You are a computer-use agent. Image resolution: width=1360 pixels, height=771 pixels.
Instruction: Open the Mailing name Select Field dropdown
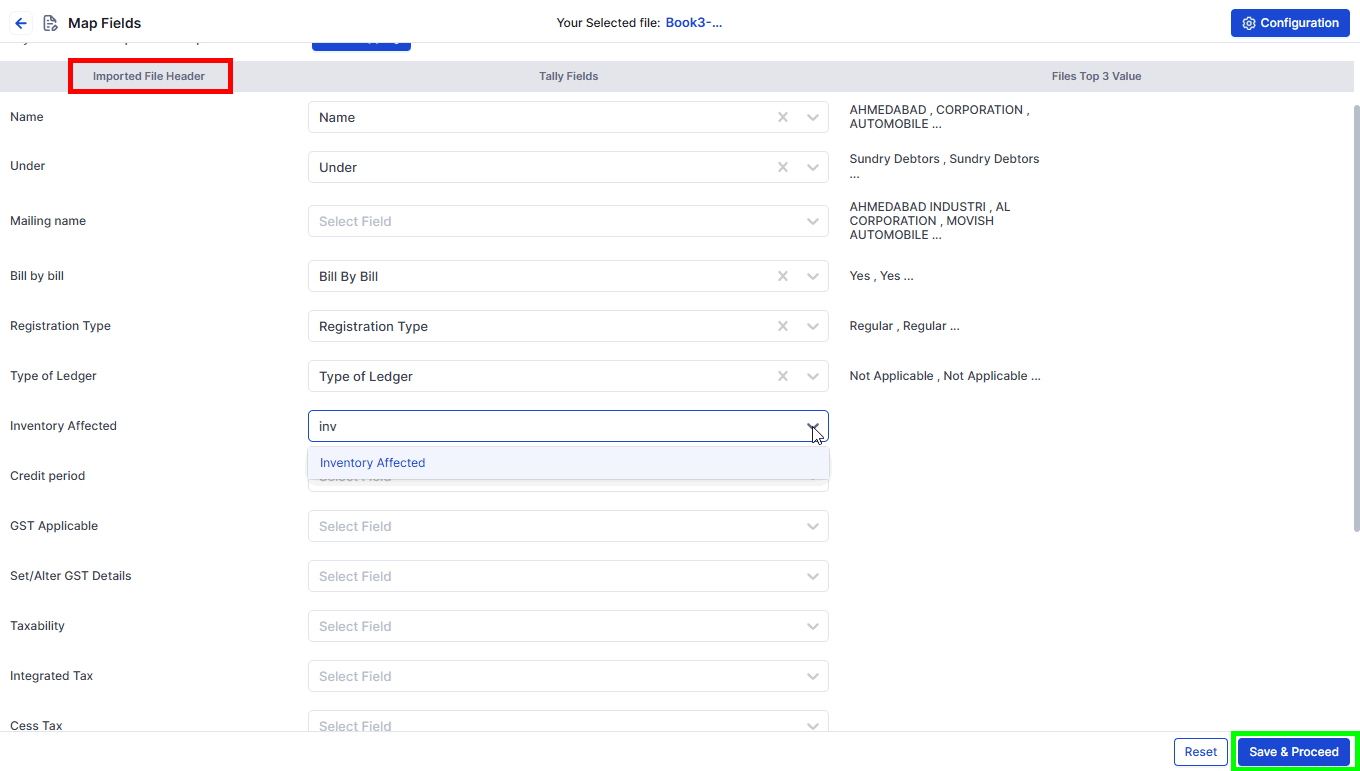[568, 221]
